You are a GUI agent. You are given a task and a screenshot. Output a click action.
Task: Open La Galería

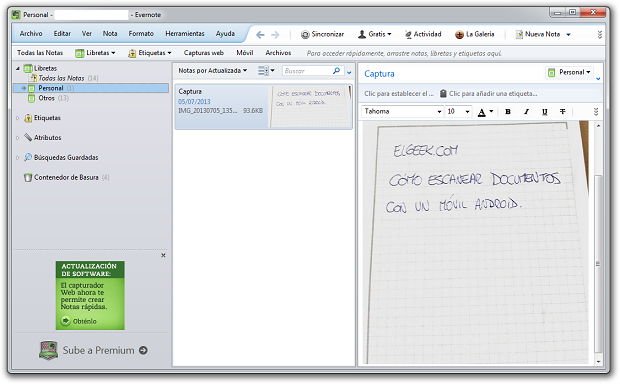(x=474, y=34)
